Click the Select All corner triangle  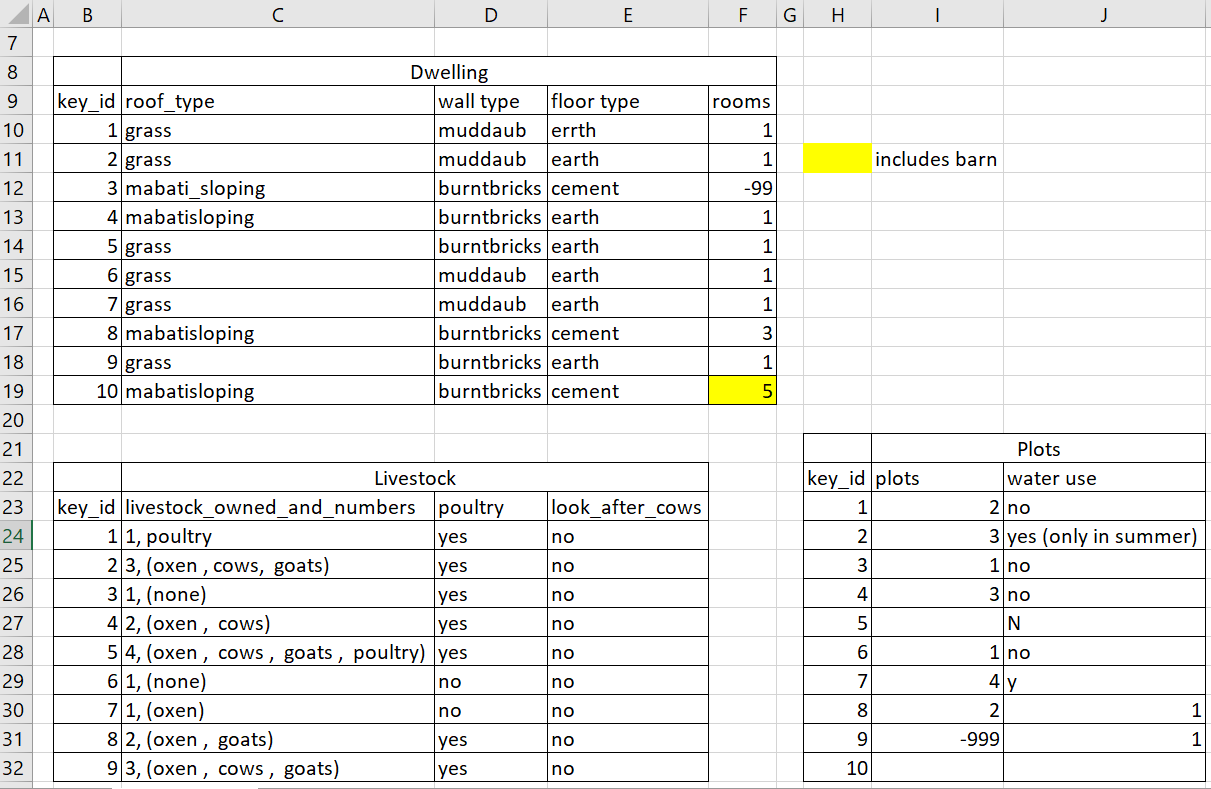pyautogui.click(x=16, y=14)
